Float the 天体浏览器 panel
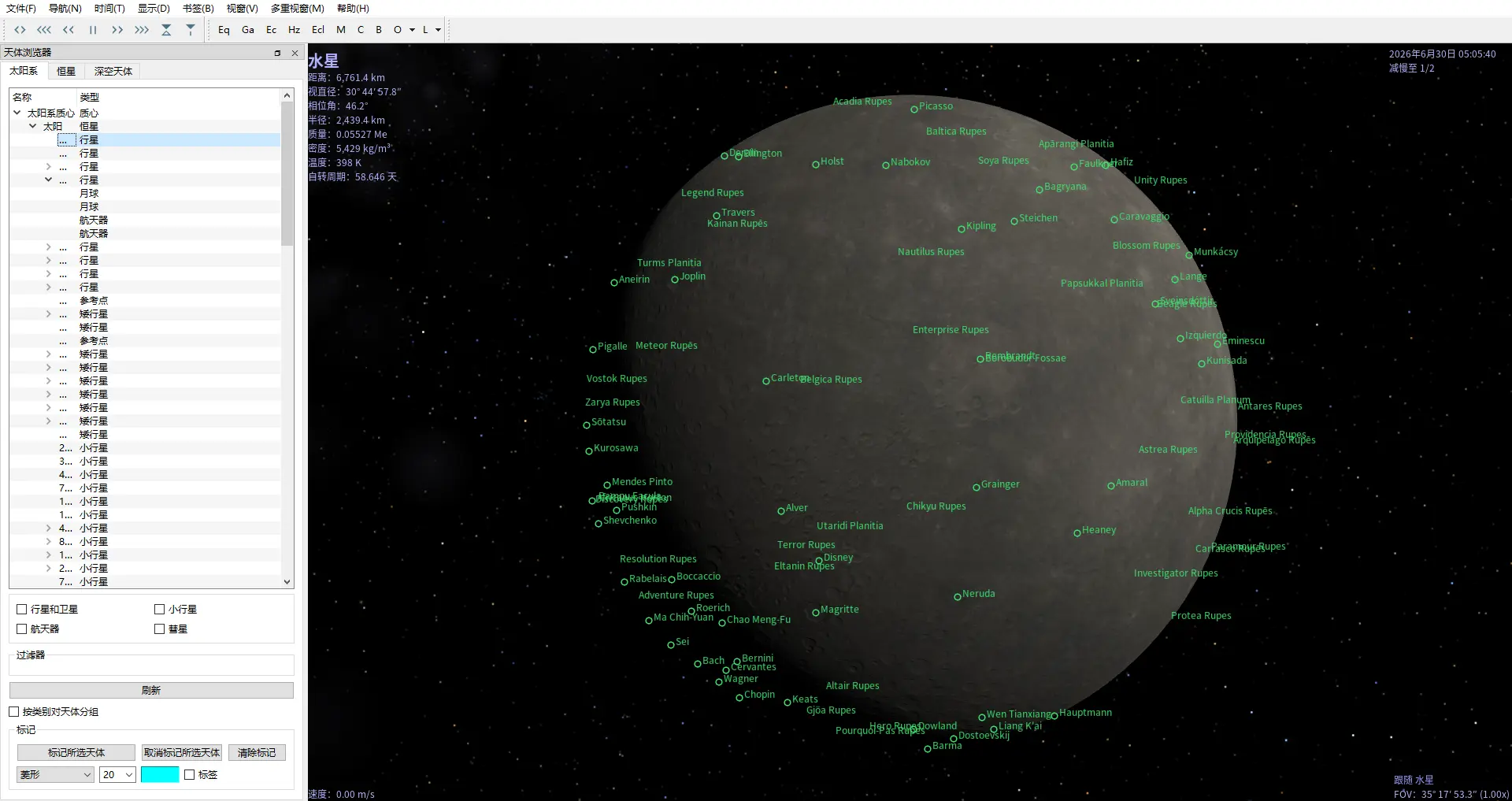Screen dimensions: 1512x801 pyautogui.click(x=277, y=53)
